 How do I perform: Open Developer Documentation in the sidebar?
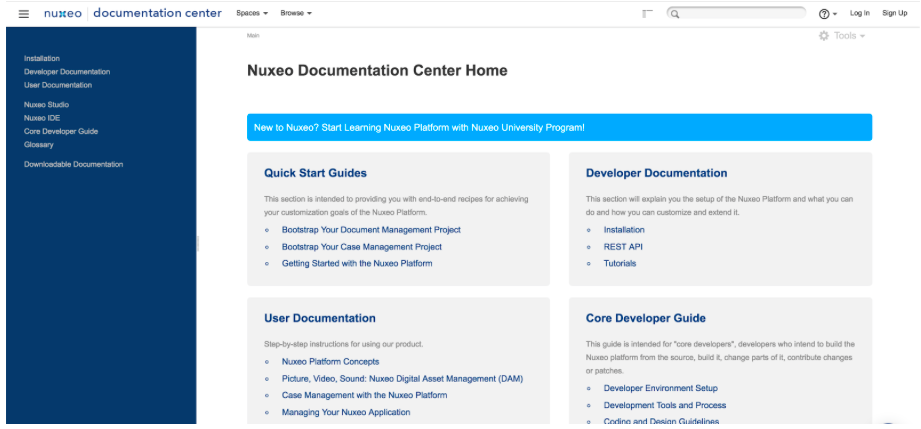coord(67,72)
